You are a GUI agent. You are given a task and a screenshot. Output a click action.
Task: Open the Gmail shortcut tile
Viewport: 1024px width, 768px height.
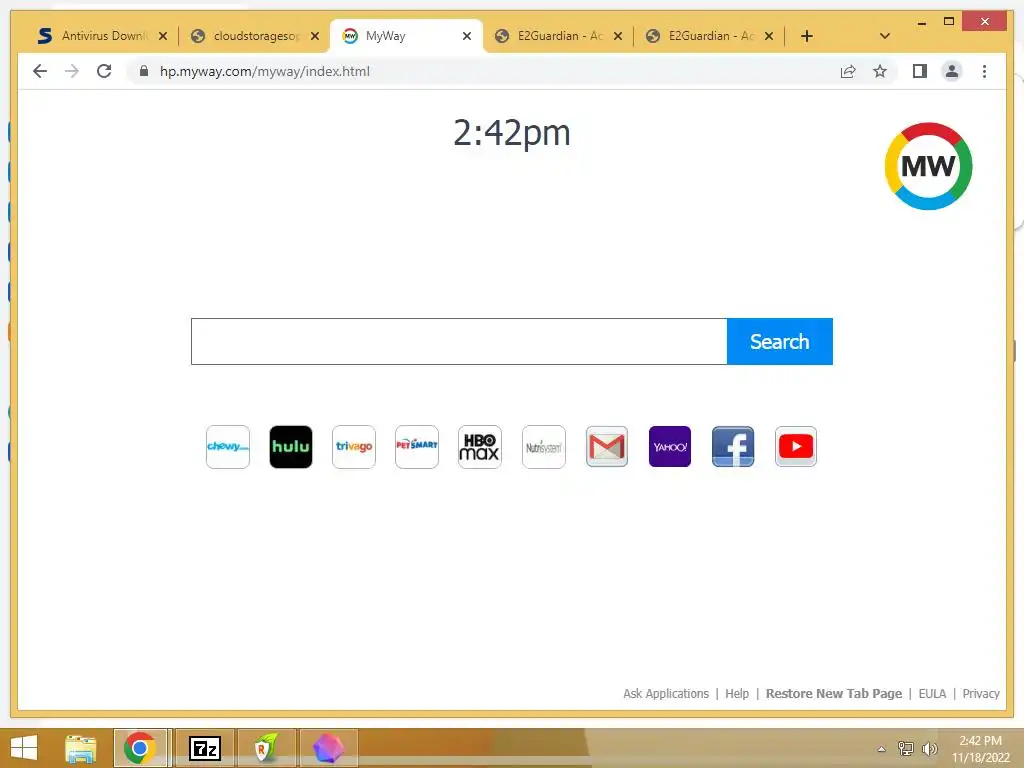point(607,447)
